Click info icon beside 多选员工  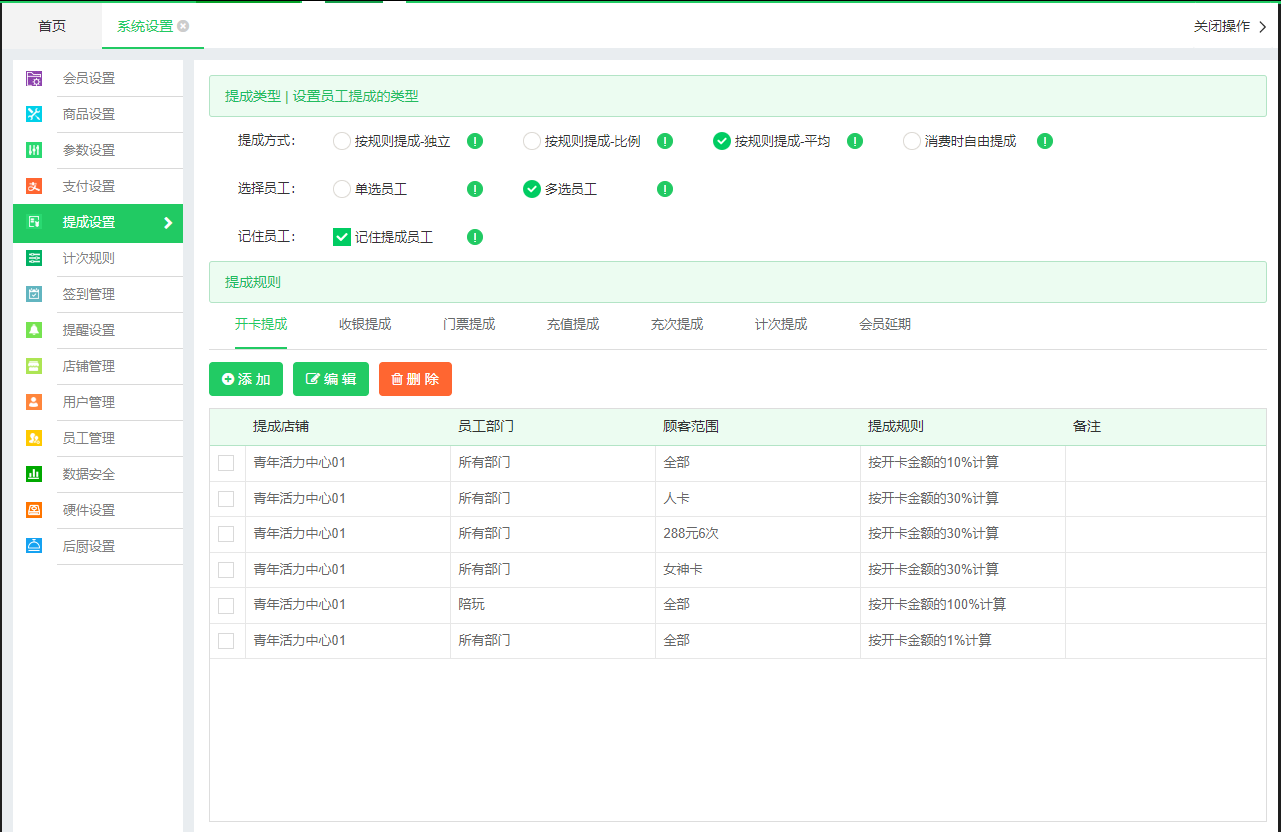665,189
